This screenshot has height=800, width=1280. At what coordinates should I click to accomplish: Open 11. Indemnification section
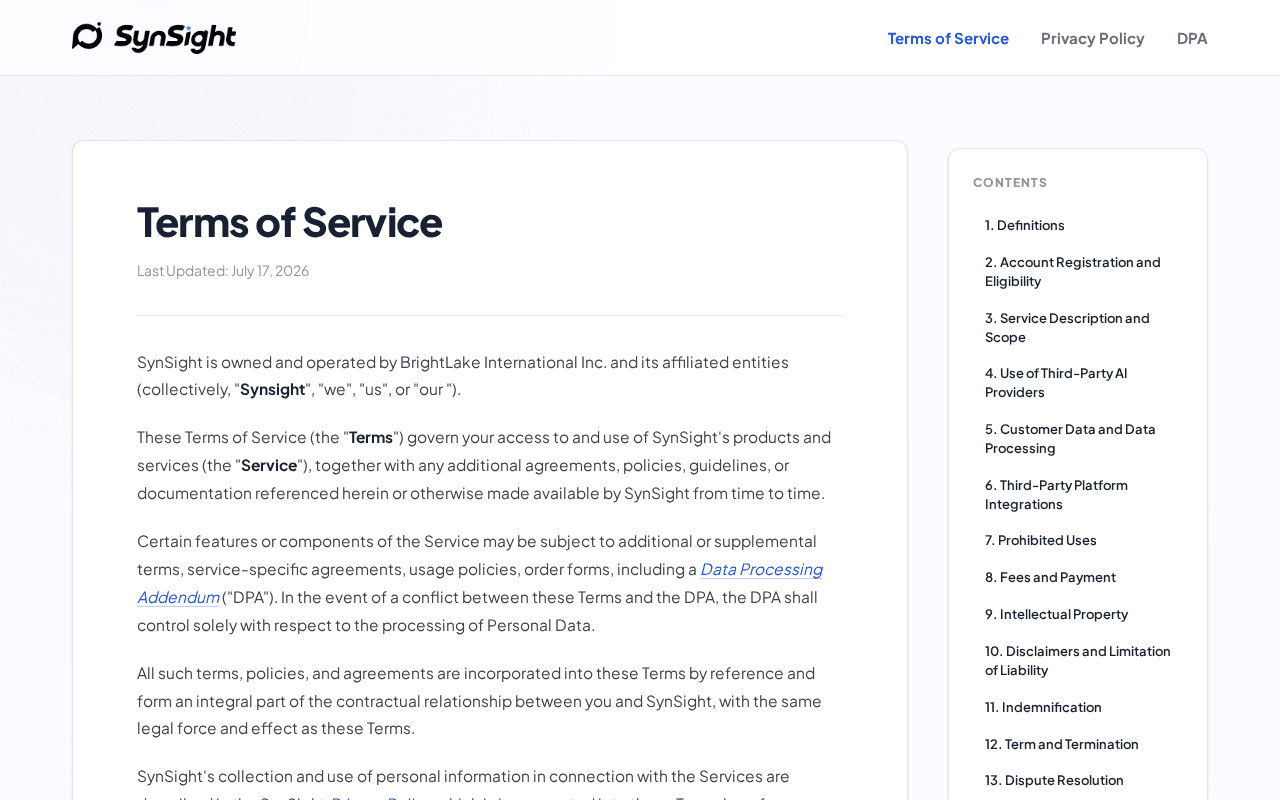point(1043,707)
